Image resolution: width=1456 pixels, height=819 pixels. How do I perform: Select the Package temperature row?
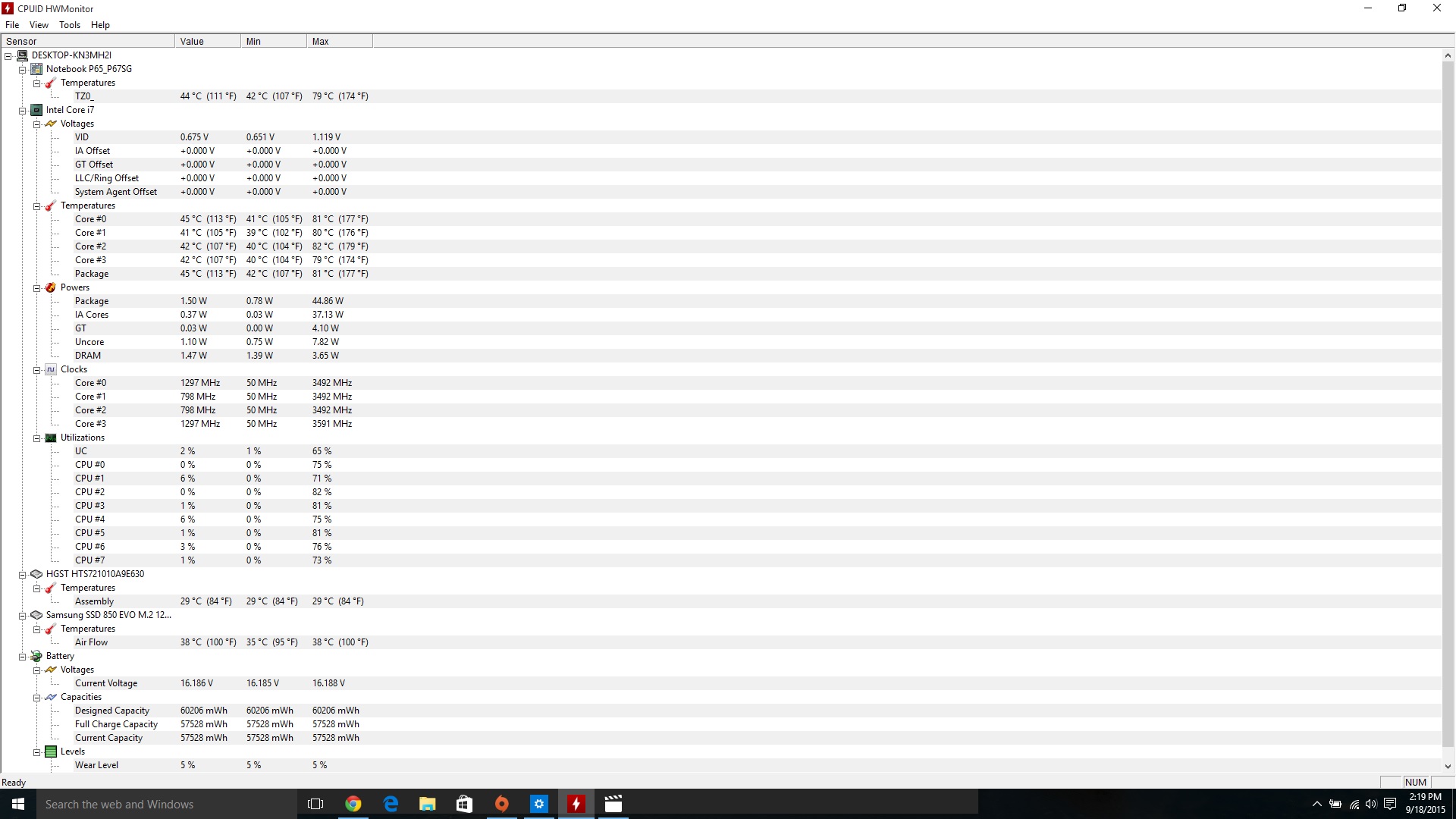point(720,274)
